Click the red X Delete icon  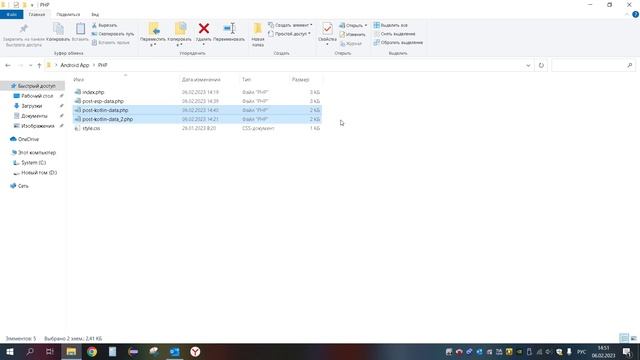pos(204,28)
